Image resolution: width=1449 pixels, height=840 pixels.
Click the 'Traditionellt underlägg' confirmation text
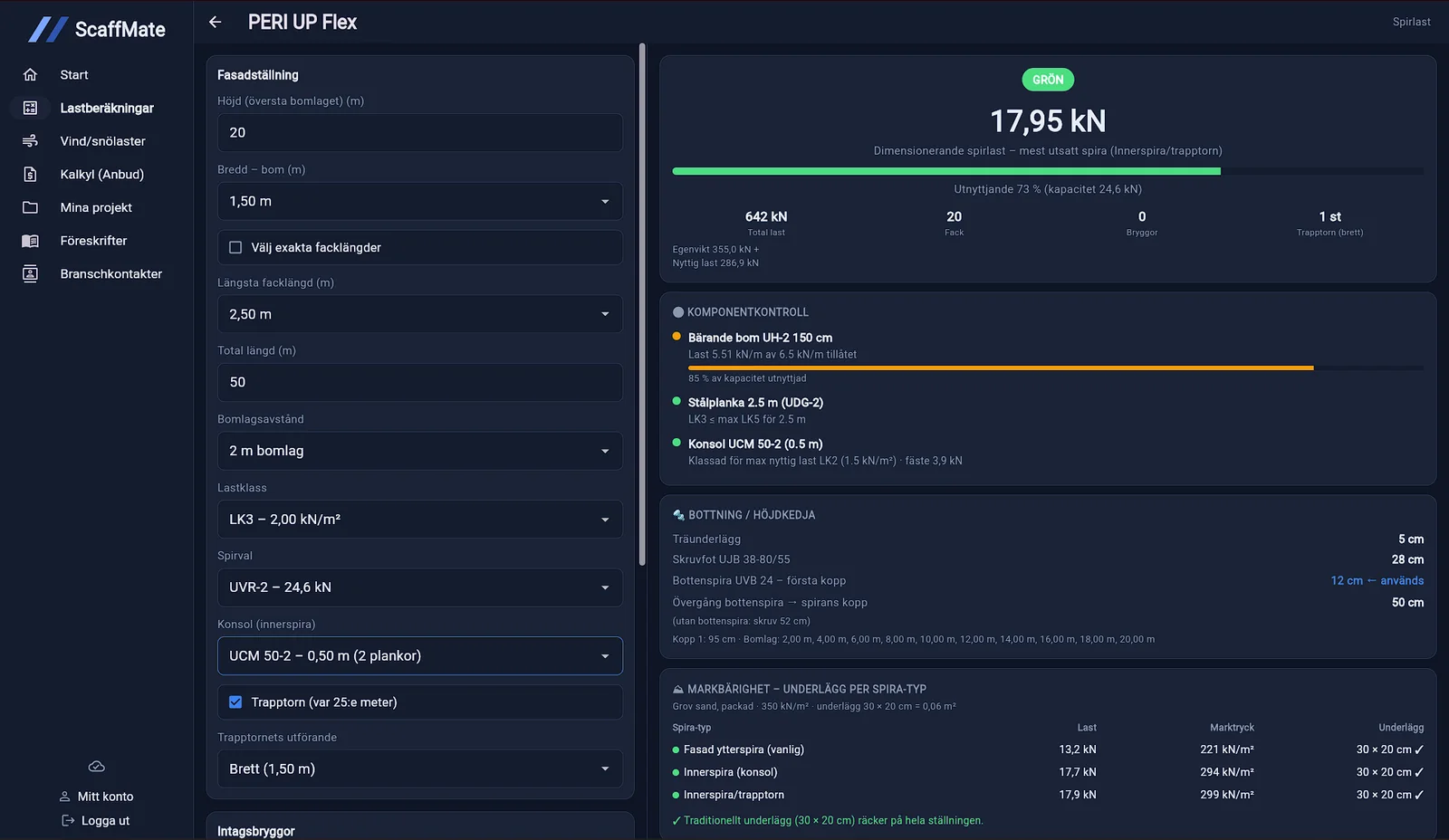coord(828,820)
